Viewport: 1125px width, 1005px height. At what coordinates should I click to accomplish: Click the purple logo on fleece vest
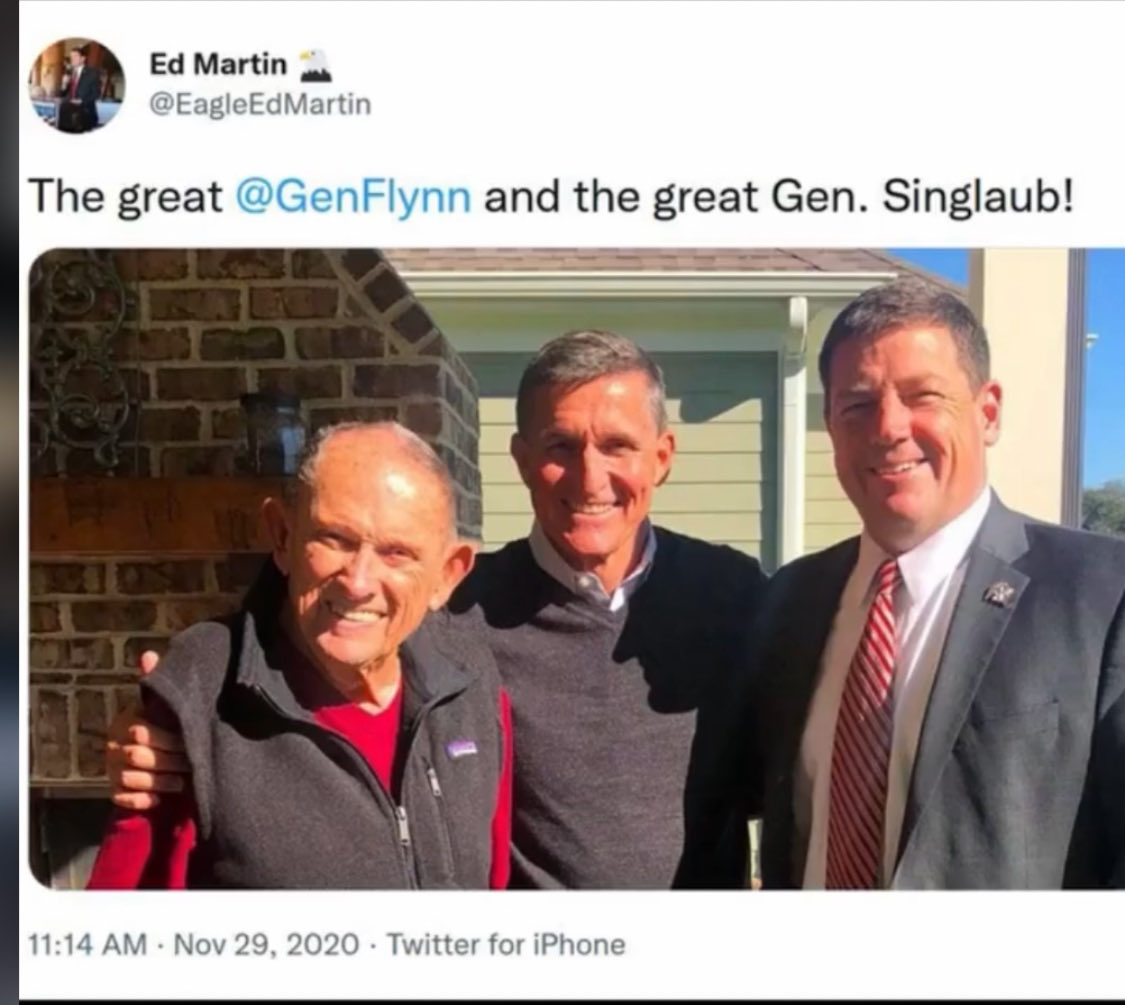(458, 749)
